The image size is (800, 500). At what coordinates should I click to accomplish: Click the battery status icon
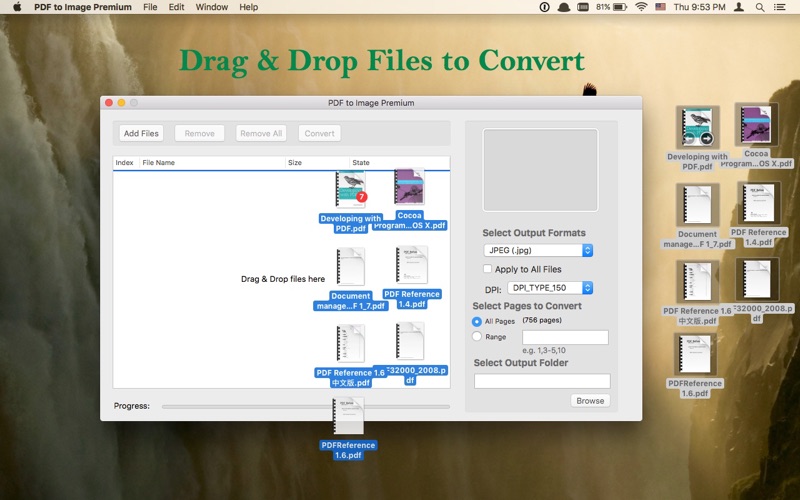[620, 7]
